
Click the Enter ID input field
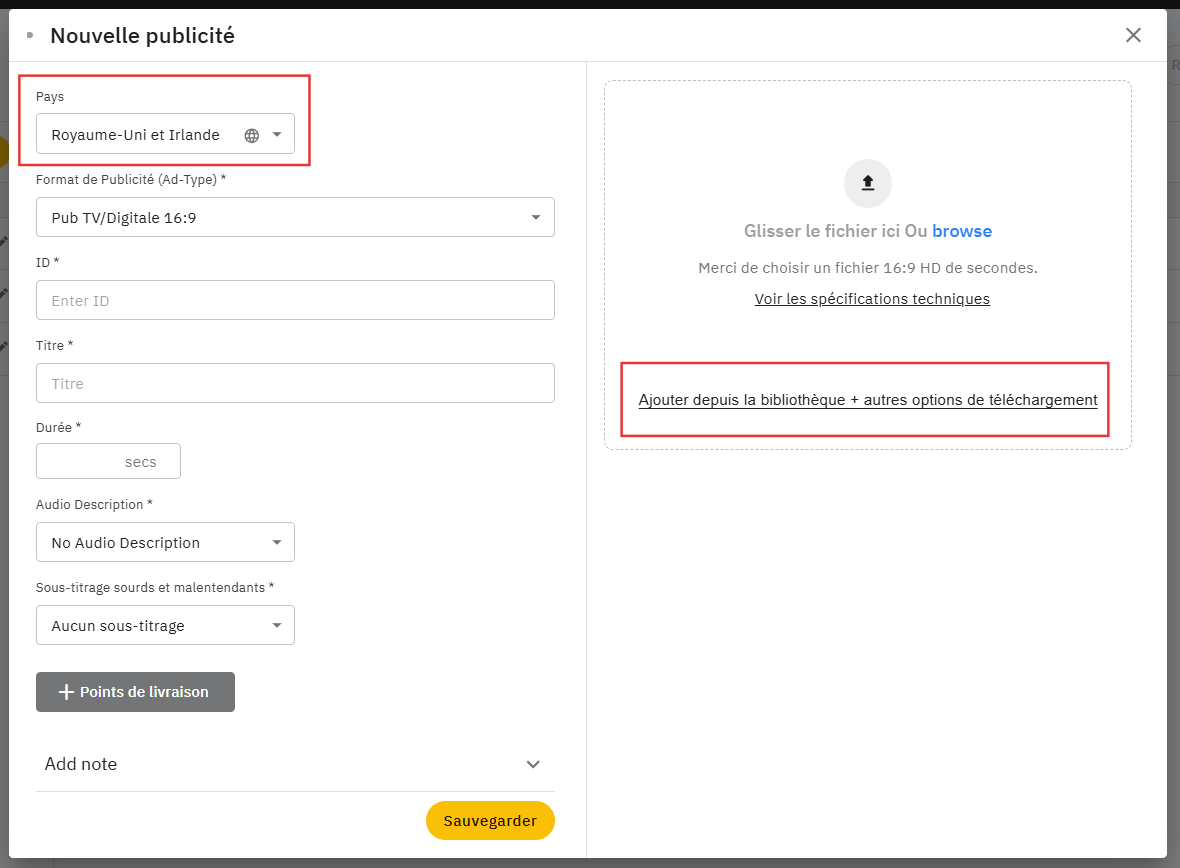295,300
